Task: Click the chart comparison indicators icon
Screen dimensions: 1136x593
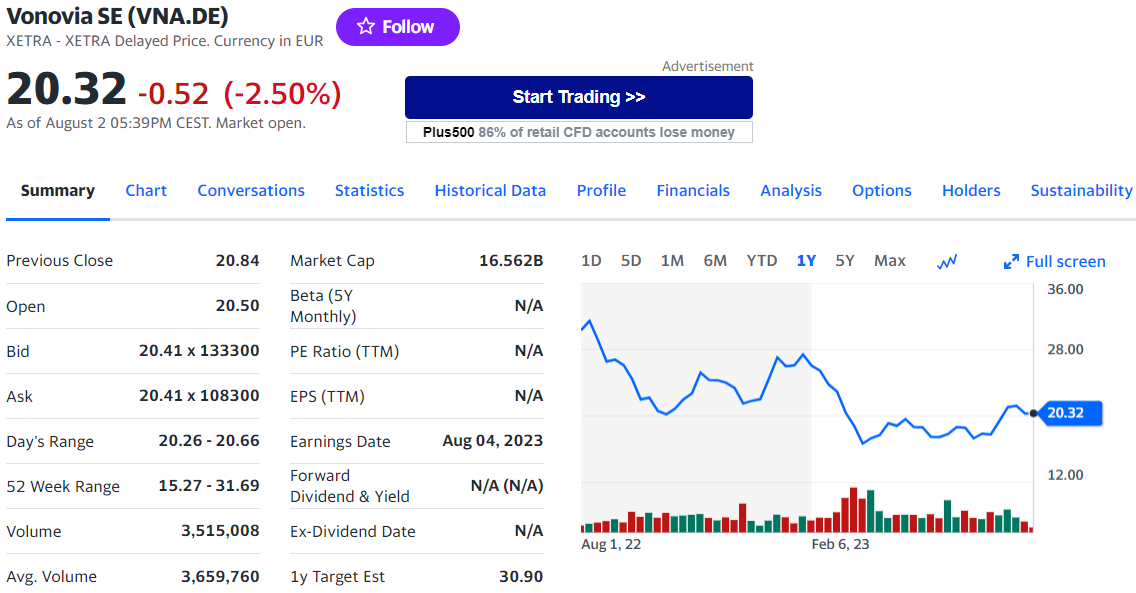Action: click(x=947, y=261)
